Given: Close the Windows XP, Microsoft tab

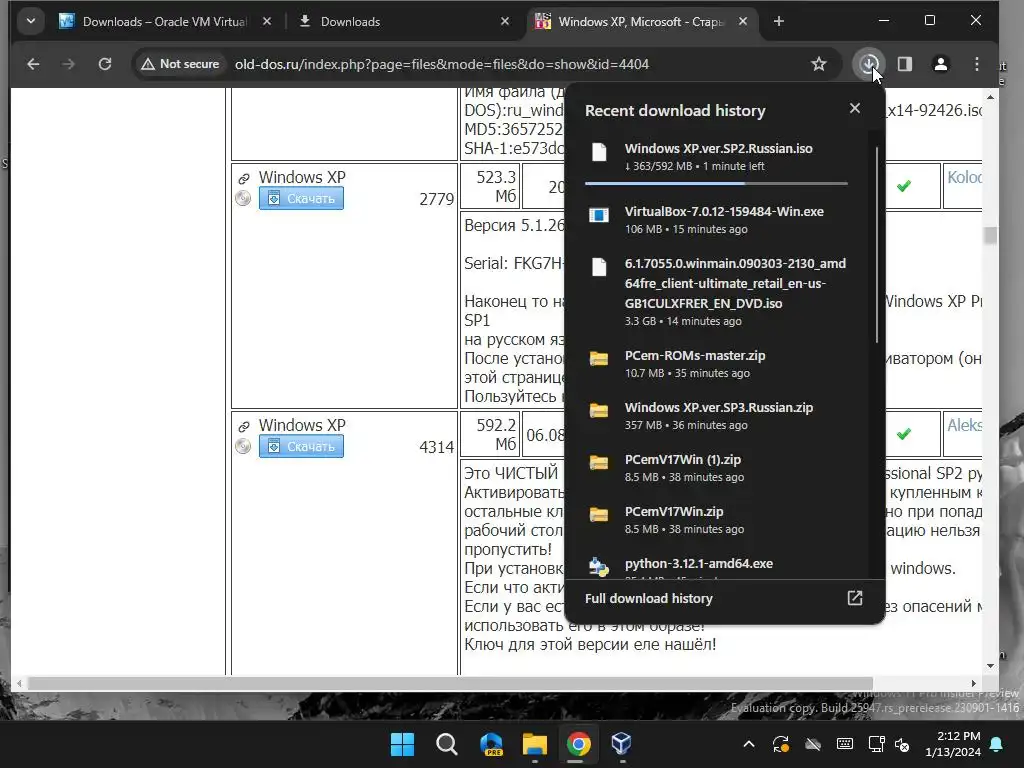Looking at the screenshot, I should point(743,22).
